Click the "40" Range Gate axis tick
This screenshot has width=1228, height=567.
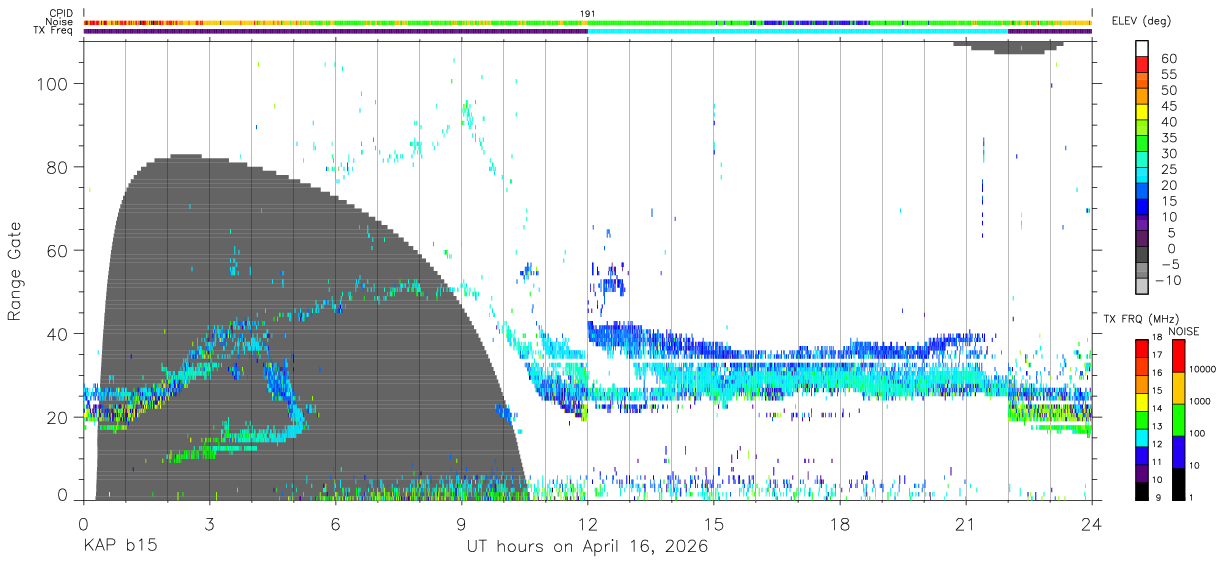click(59, 334)
